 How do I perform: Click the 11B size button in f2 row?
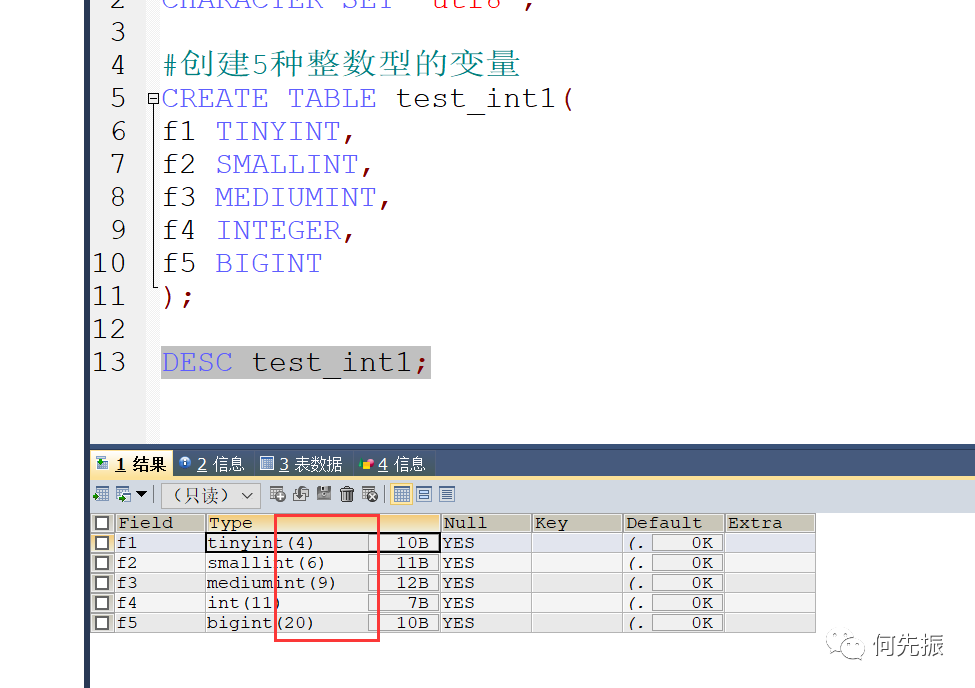[404, 563]
